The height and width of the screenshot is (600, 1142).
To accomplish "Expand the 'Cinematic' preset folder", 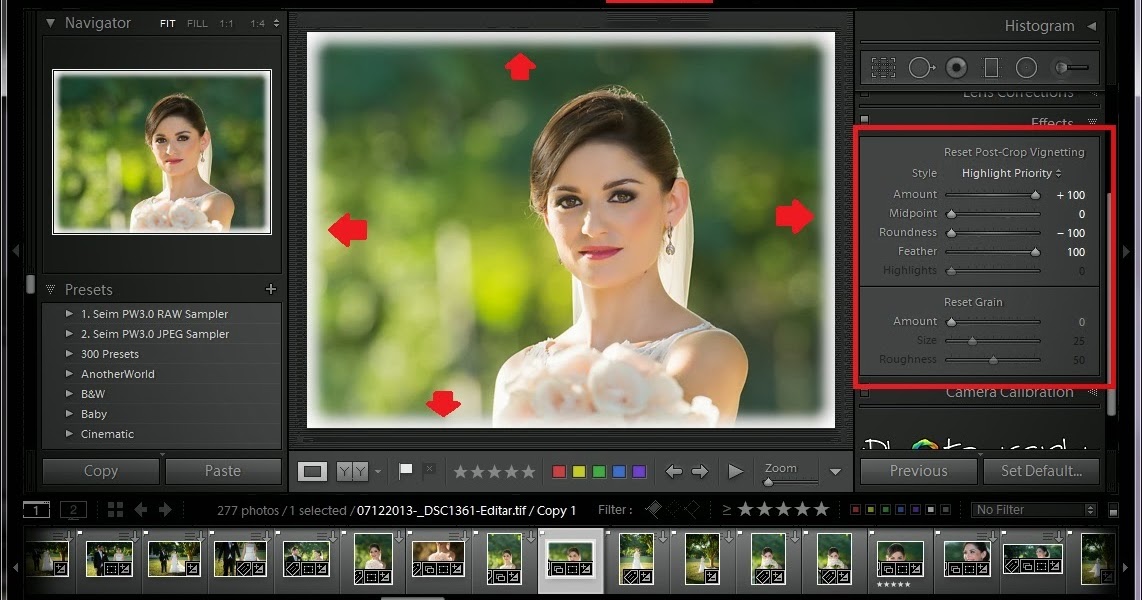I will coord(69,434).
